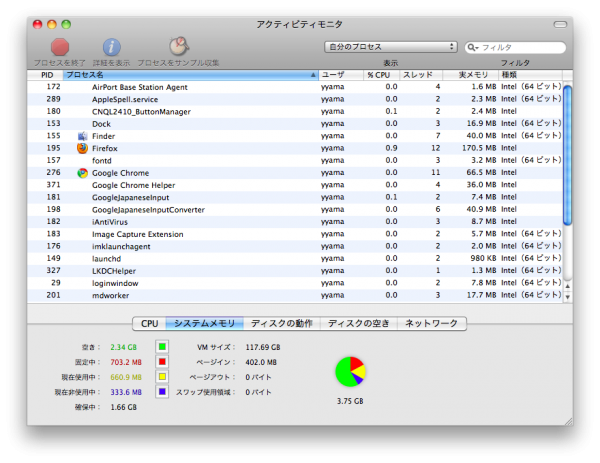Viewport: 600px width, 463px height.
Task: Click the 3.75 GB total under pie chart
Action: point(350,401)
